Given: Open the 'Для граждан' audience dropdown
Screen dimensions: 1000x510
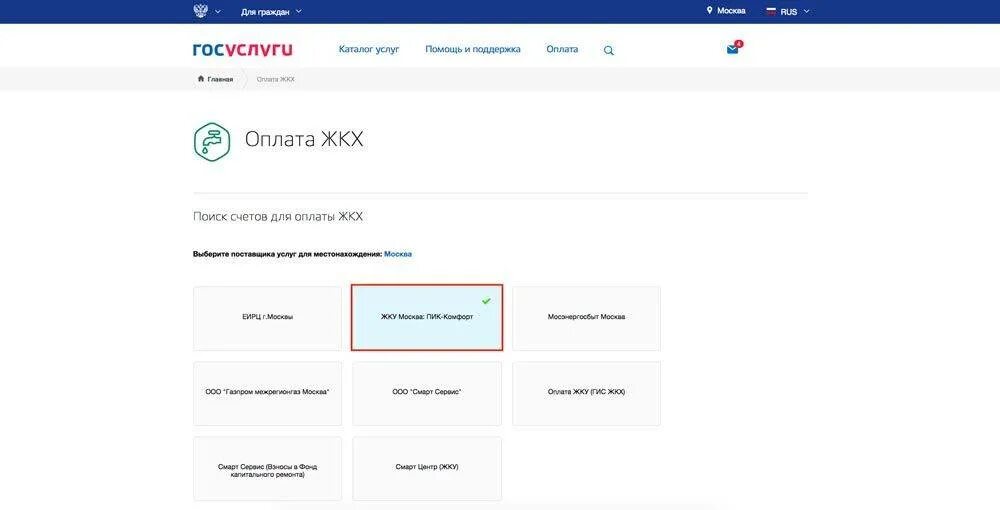Looking at the screenshot, I should (x=271, y=11).
